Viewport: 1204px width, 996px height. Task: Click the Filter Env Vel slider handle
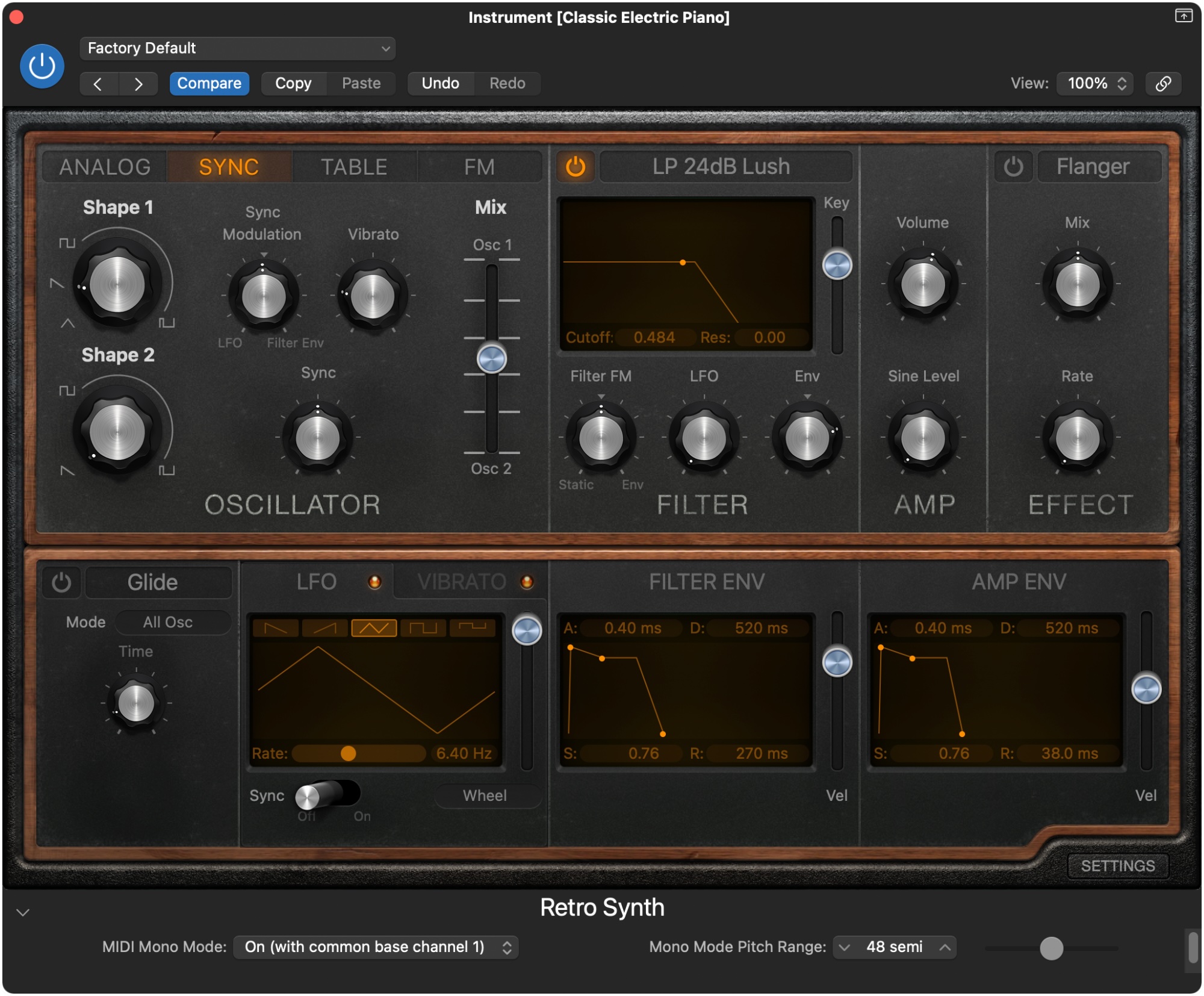tap(837, 662)
